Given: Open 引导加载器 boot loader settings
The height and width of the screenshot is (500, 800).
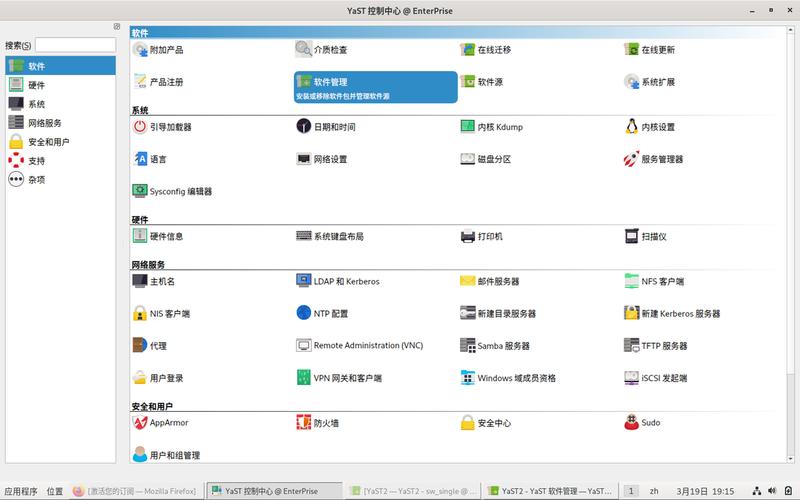Looking at the screenshot, I should (x=162, y=127).
